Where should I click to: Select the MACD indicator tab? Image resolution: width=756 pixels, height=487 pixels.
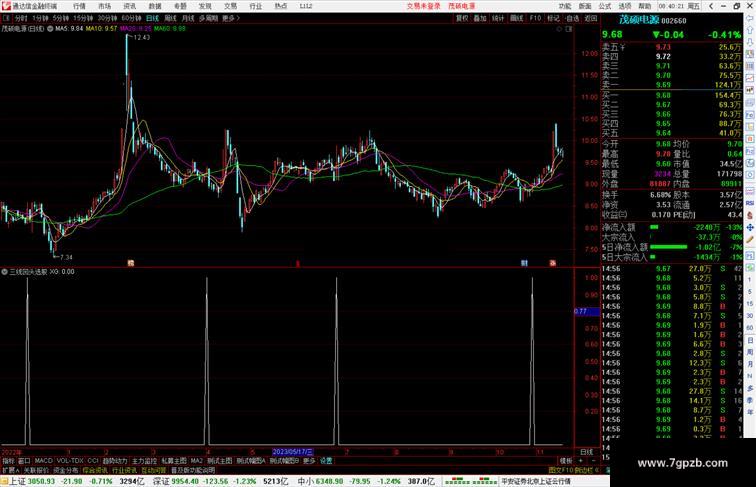43,461
